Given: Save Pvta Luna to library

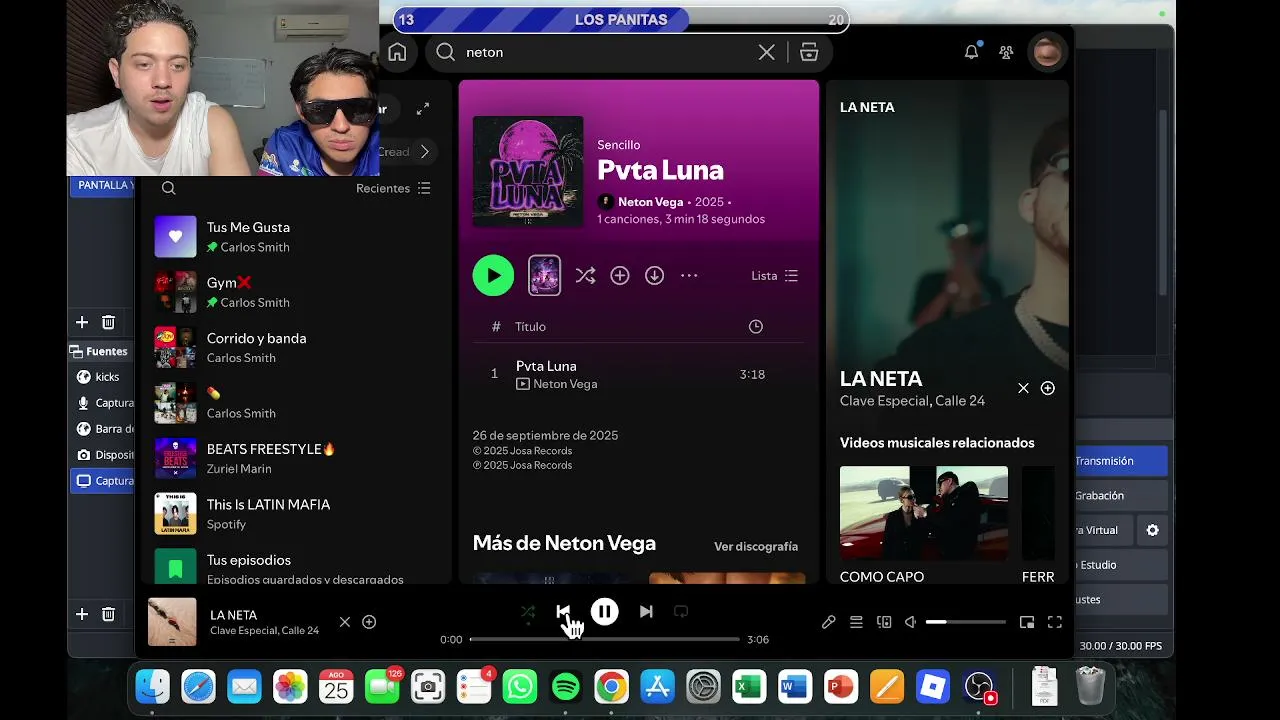Looking at the screenshot, I should tap(620, 275).
